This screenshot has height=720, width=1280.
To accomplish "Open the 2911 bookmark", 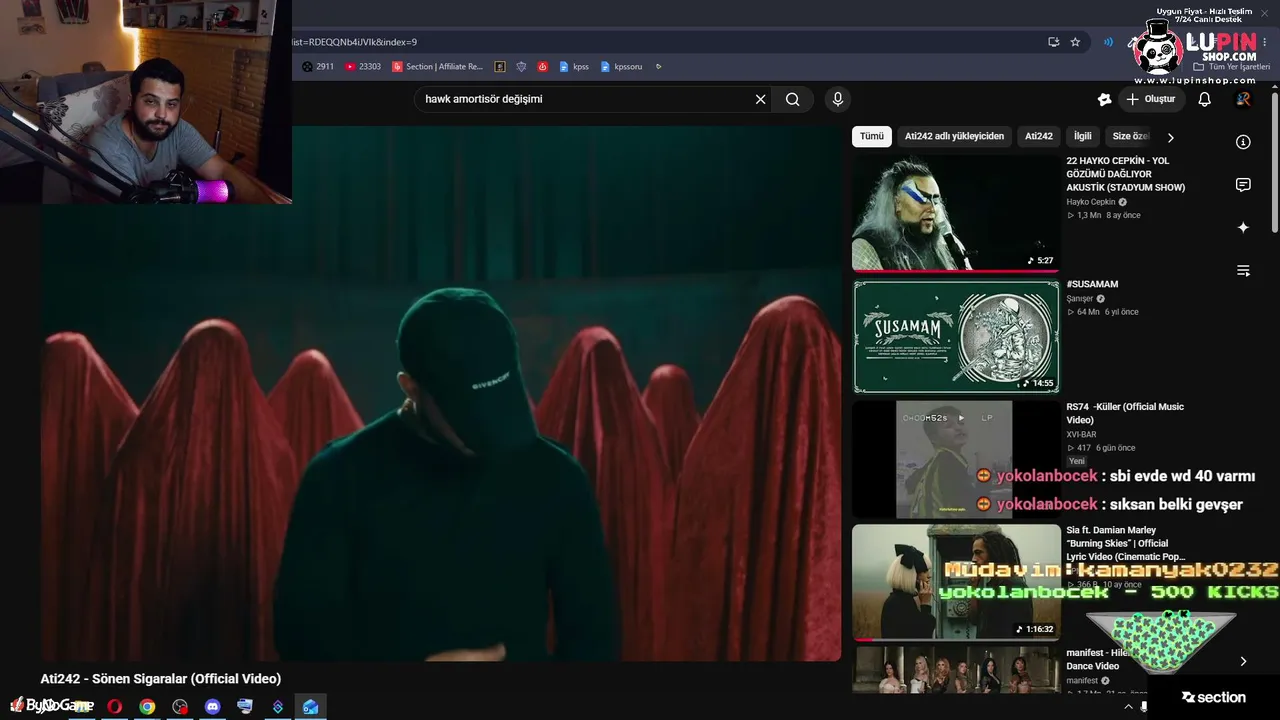I will point(318,67).
